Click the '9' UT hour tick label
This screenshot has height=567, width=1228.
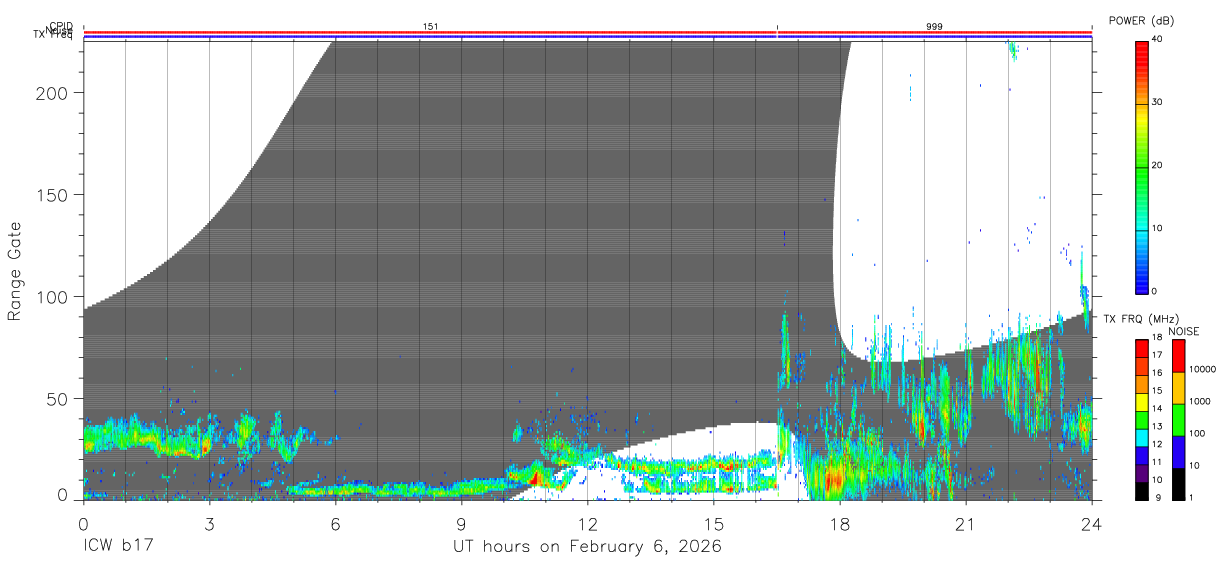click(461, 524)
